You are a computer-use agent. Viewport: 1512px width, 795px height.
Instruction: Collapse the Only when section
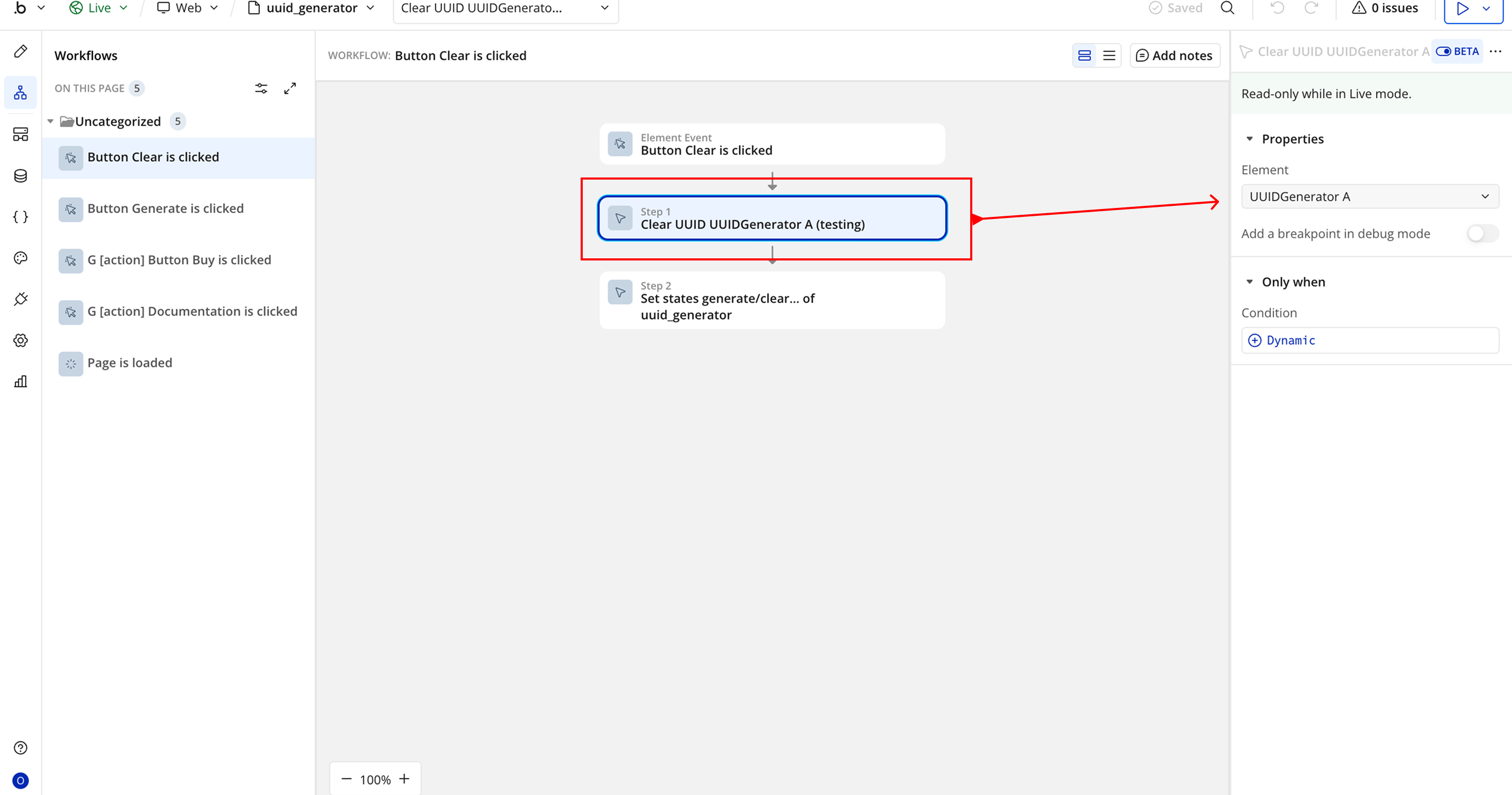[1249, 282]
